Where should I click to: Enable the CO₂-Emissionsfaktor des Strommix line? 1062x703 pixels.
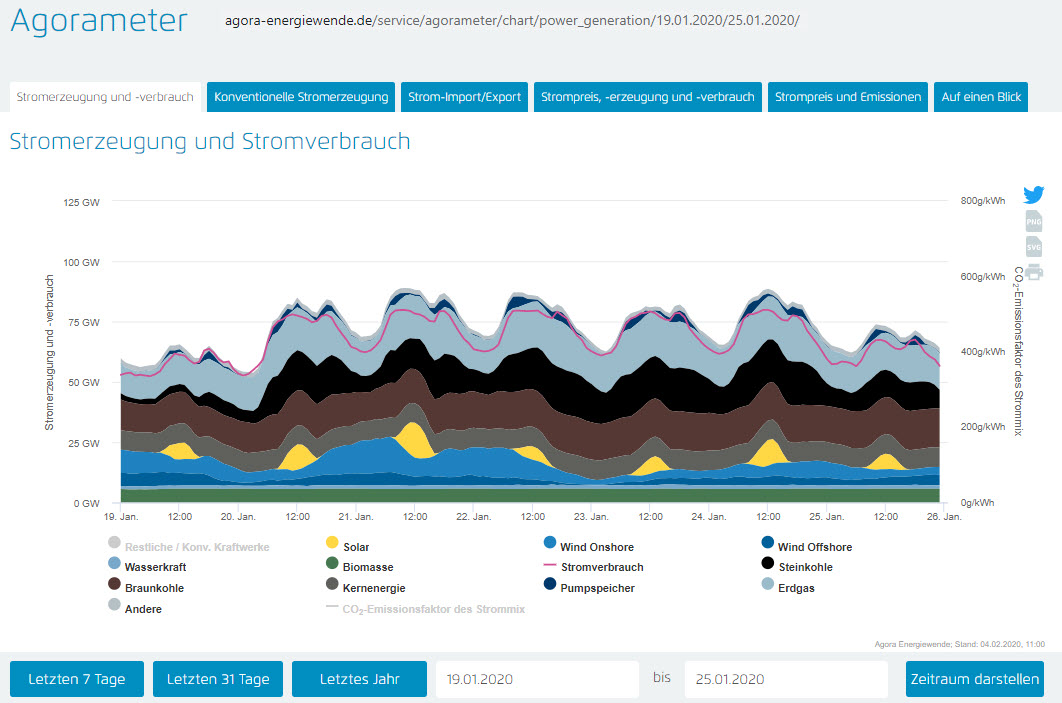click(433, 608)
